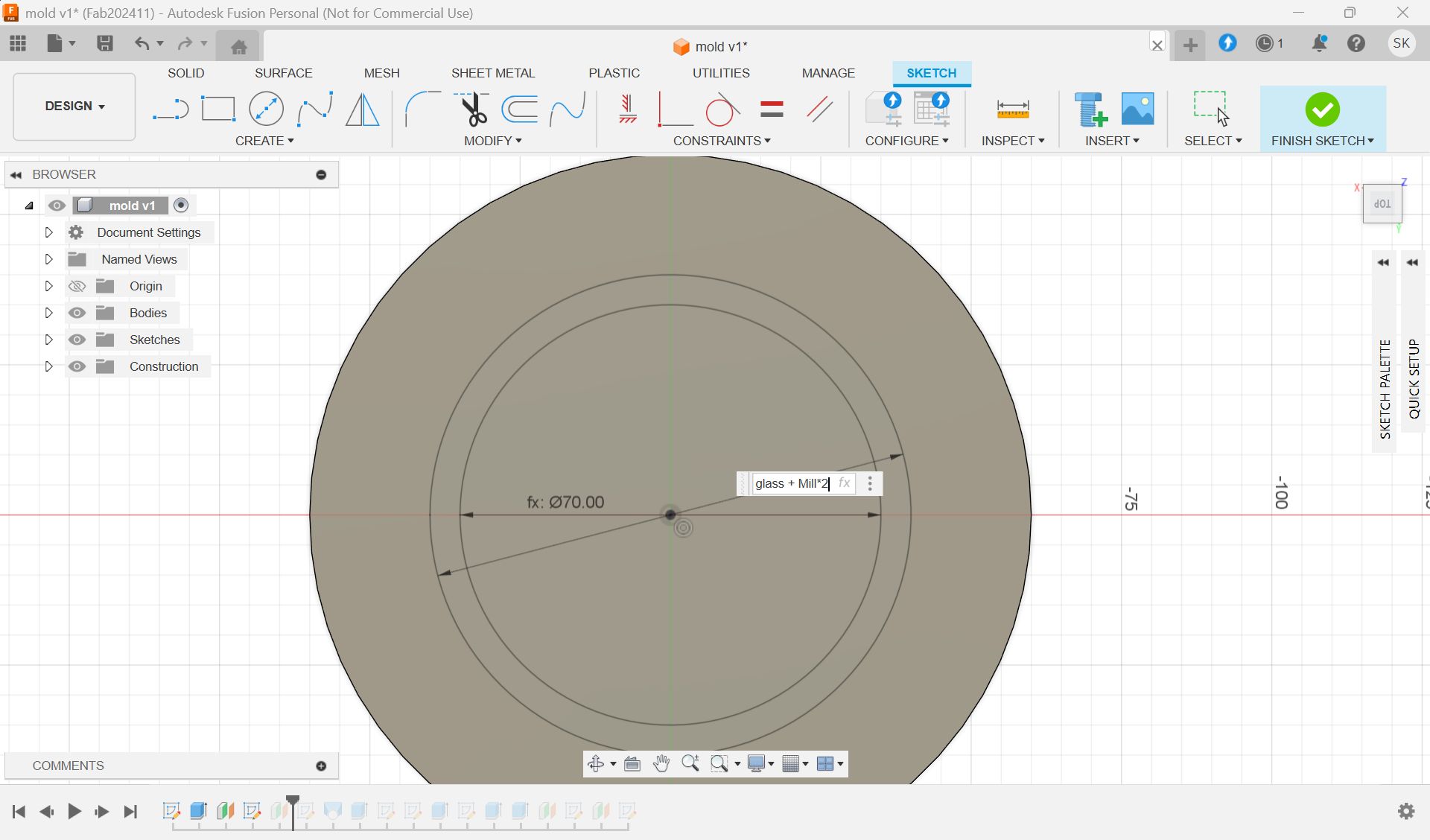Open Measure tool in Inspect
Viewport: 1430px width, 840px height.
click(1013, 109)
